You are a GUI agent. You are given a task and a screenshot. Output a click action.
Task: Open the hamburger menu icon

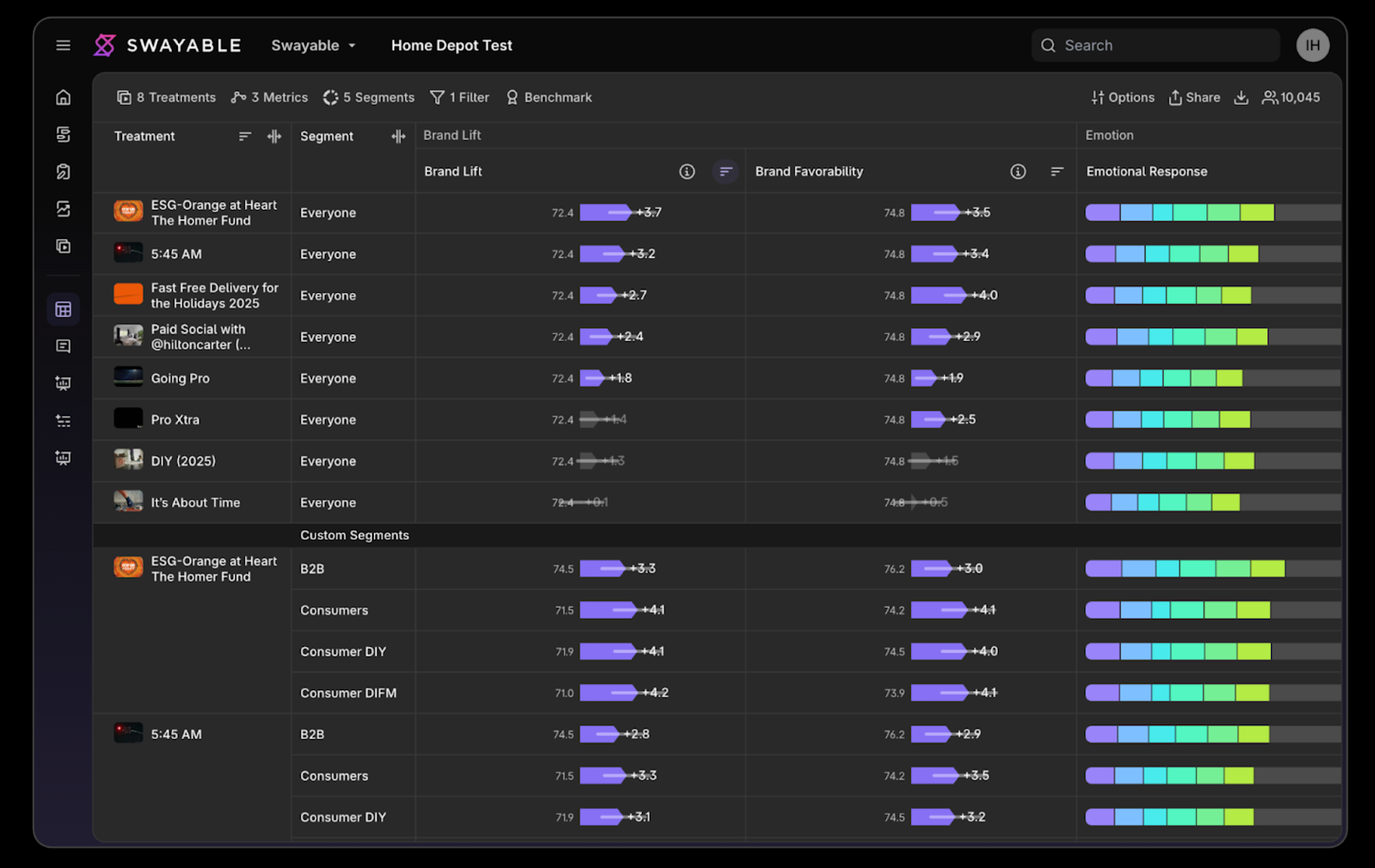coord(63,46)
